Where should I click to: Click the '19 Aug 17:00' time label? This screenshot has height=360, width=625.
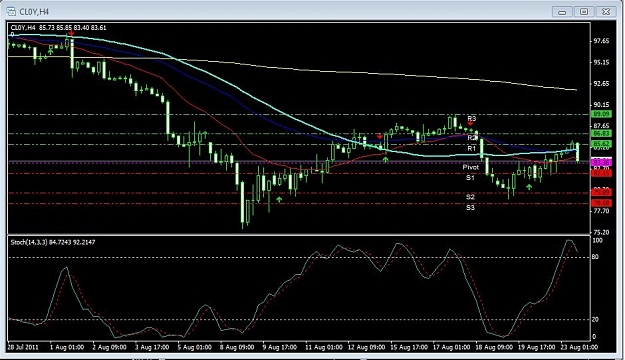pyautogui.click(x=537, y=347)
